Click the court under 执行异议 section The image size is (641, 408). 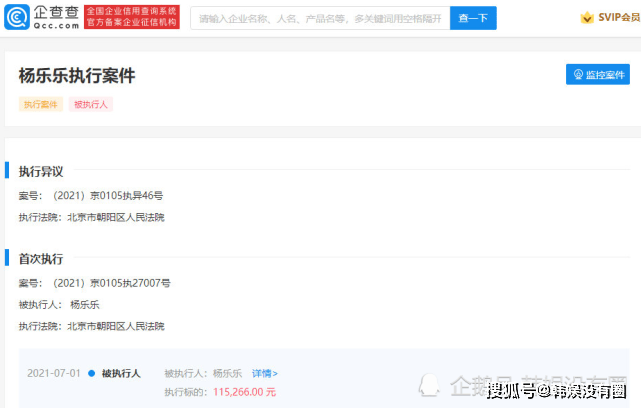[116, 217]
